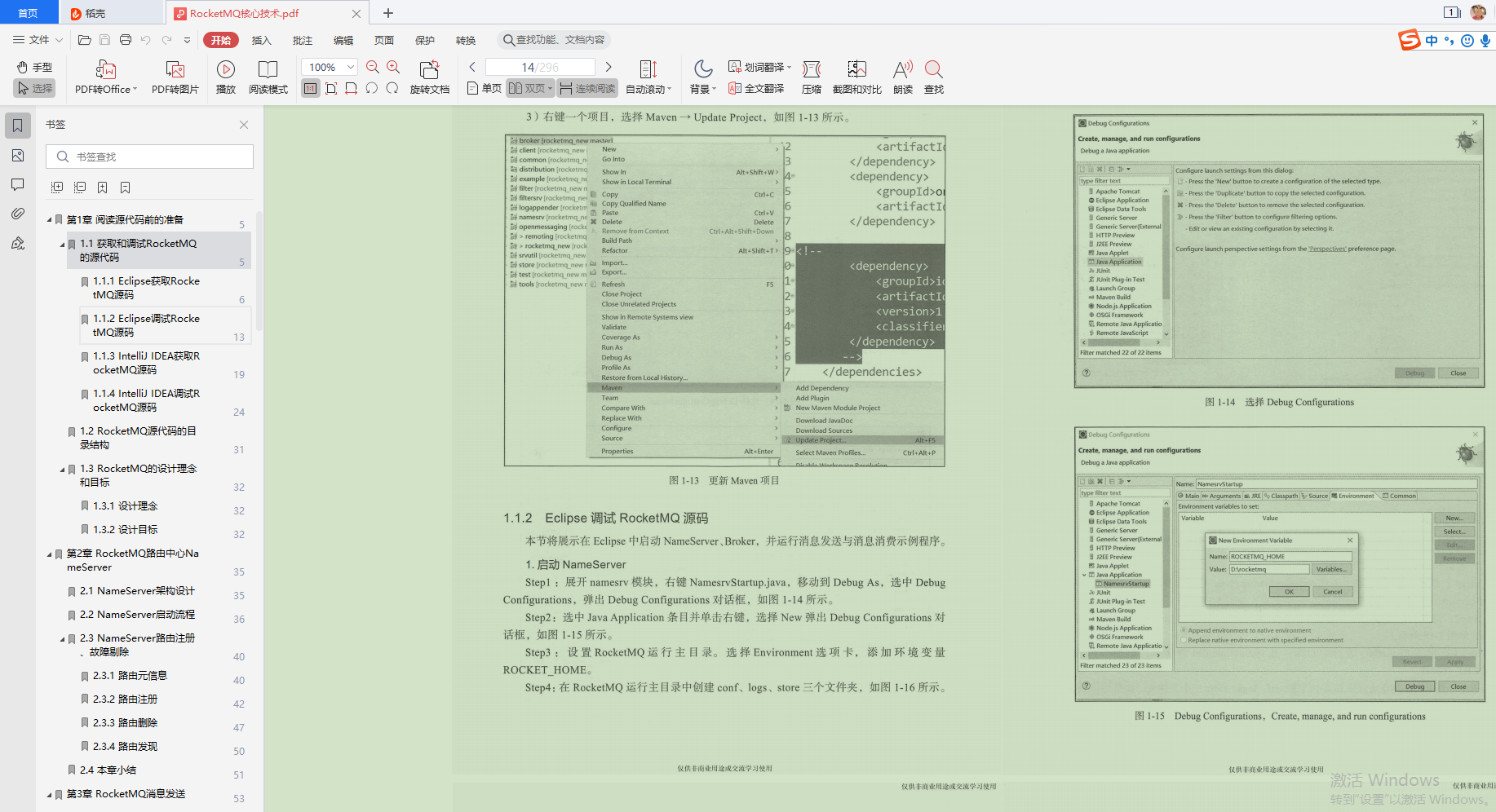Toggle 双页 double page view
This screenshot has height=812, width=1496.
pos(530,88)
